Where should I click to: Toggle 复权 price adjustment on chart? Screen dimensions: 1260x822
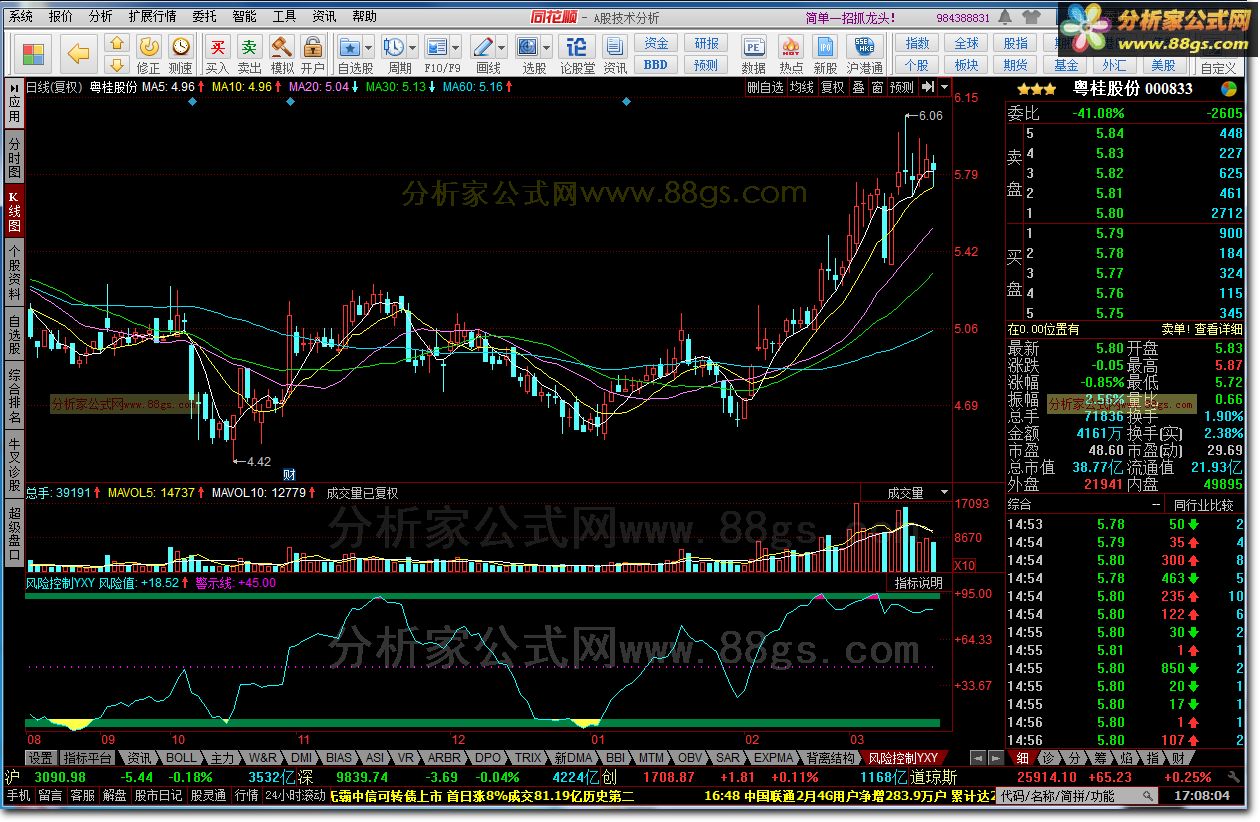[x=832, y=87]
